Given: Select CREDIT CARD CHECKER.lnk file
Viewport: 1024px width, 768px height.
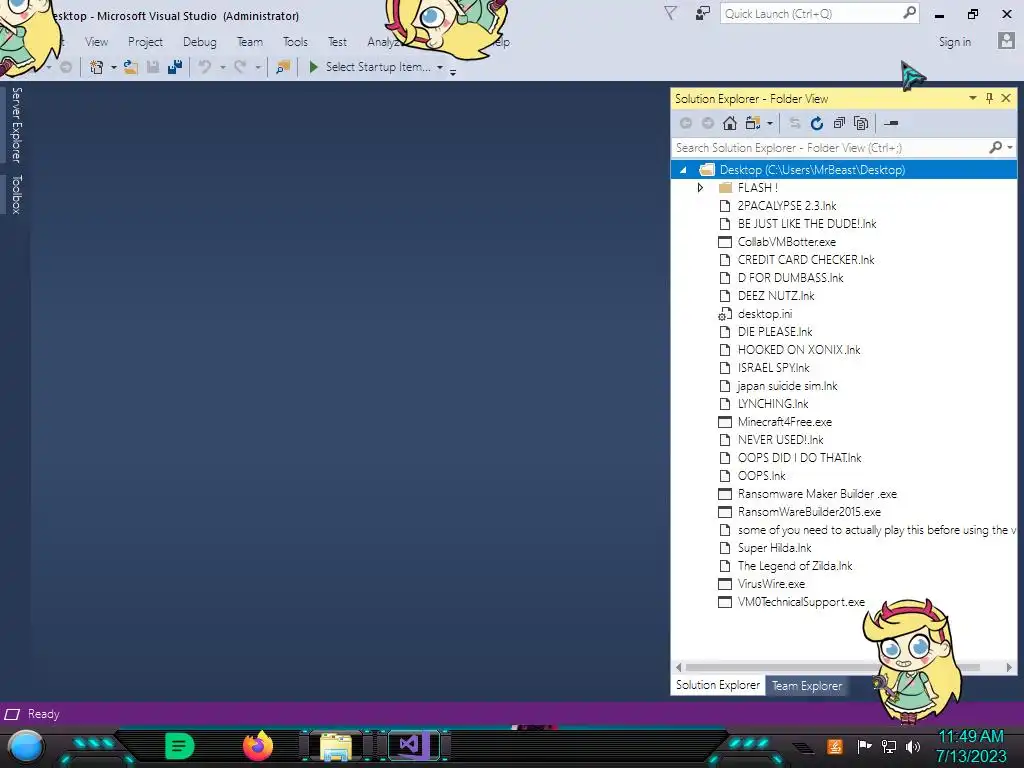Looking at the screenshot, I should coord(806,260).
